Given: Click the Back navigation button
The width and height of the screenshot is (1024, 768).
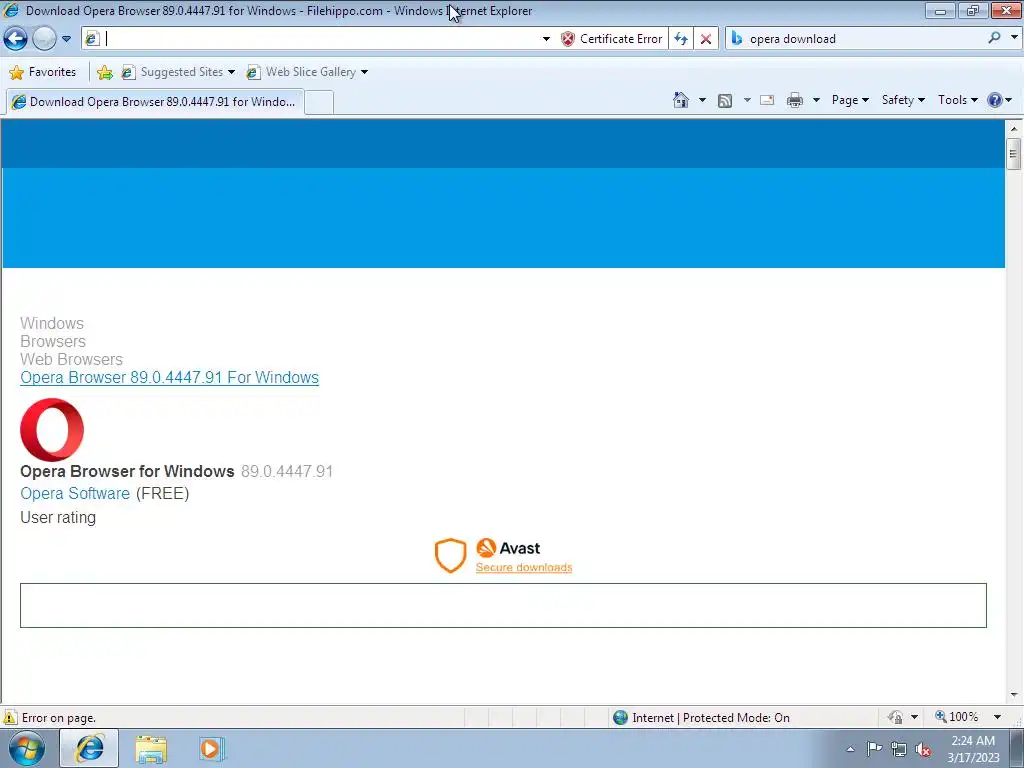Looking at the screenshot, I should pyautogui.click(x=16, y=39).
